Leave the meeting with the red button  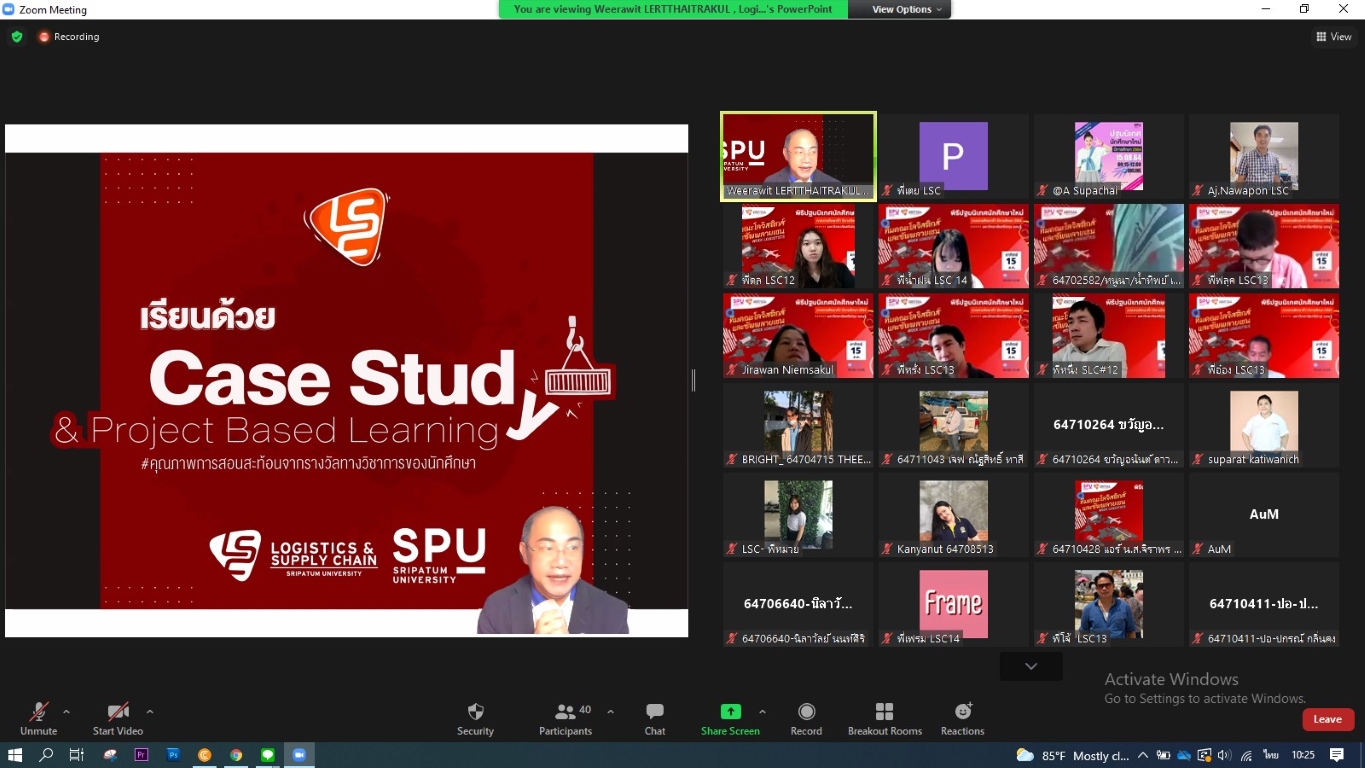(1328, 719)
